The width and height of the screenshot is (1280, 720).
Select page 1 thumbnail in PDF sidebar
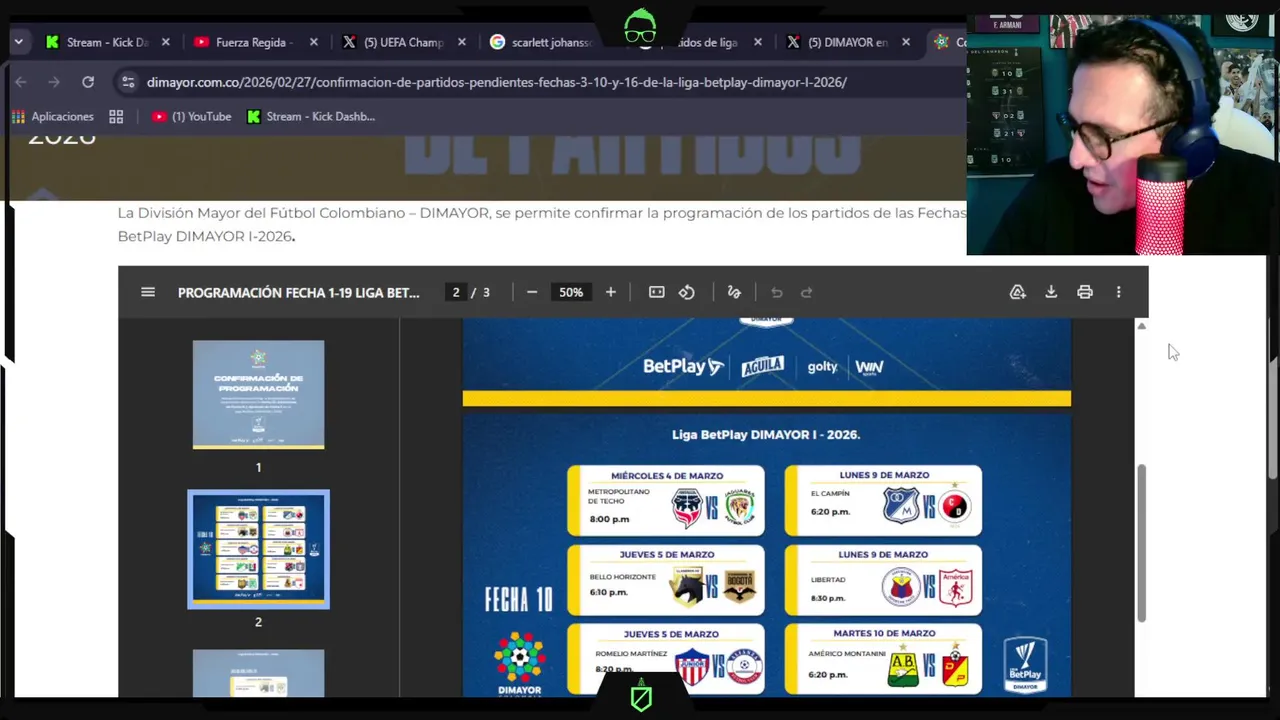258,395
